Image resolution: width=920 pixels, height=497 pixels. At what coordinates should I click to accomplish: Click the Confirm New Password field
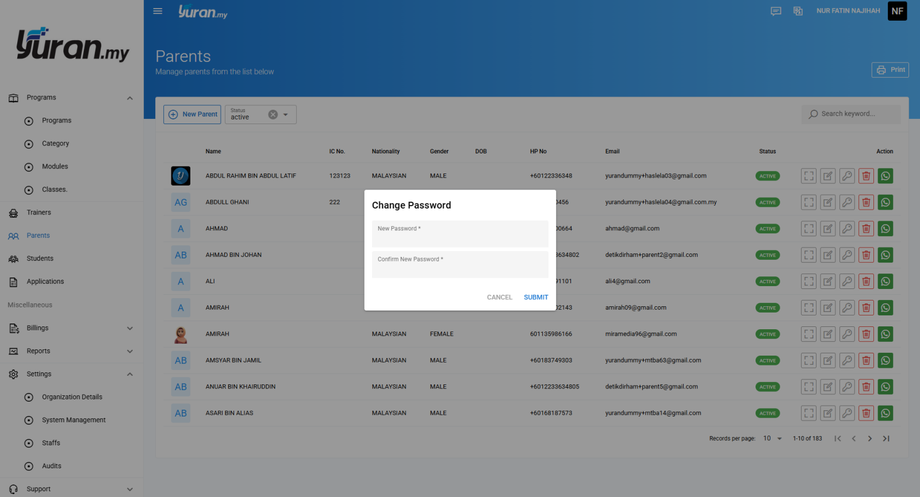460,266
